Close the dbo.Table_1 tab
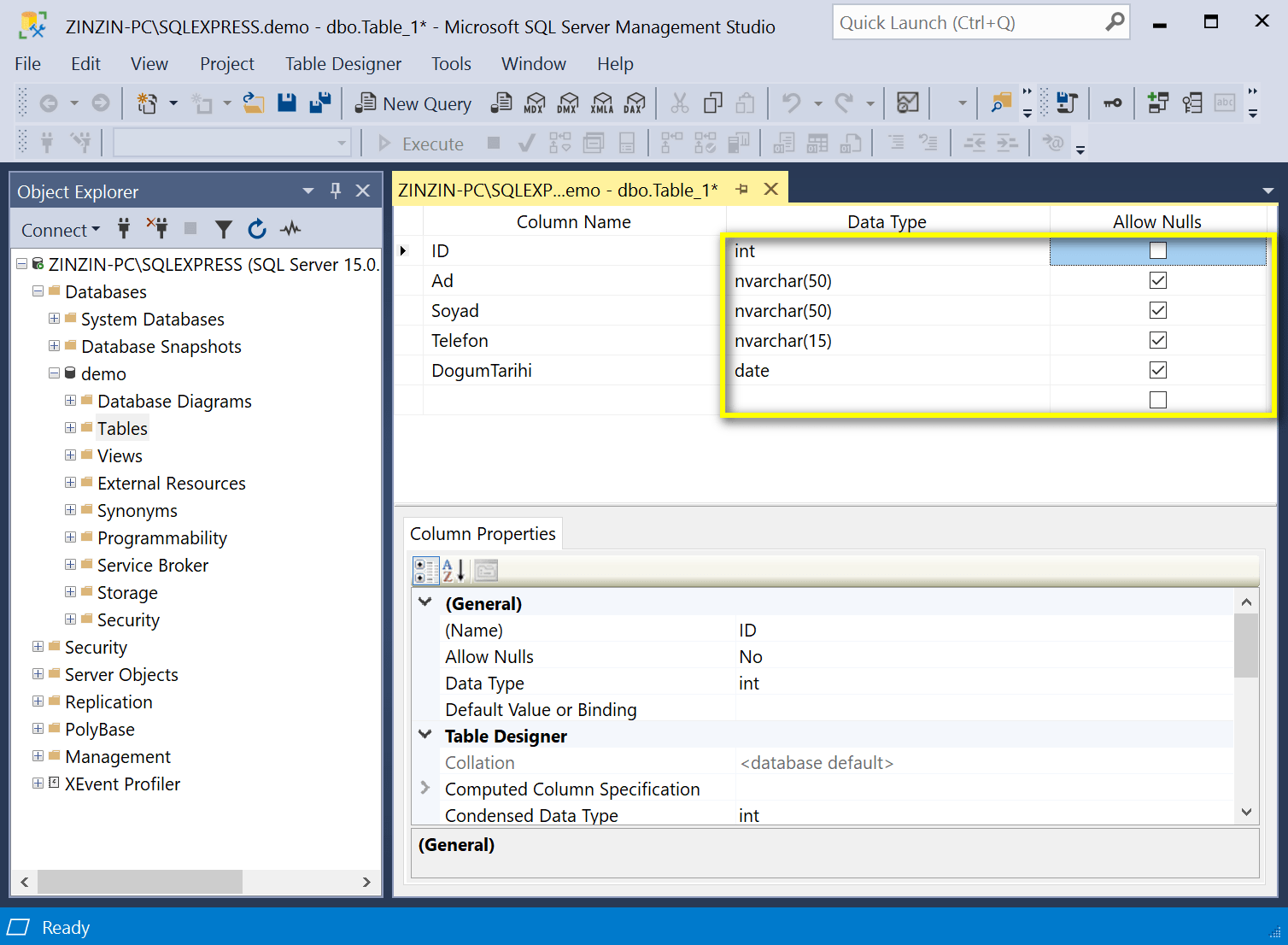 [x=771, y=189]
